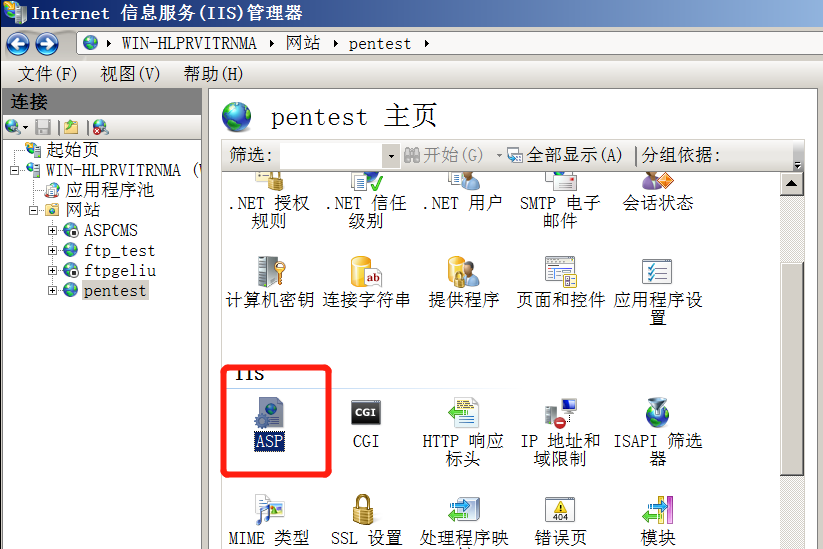Click the save disk icon in 连接 toolbar
This screenshot has height=549, width=823.
pos(43,127)
